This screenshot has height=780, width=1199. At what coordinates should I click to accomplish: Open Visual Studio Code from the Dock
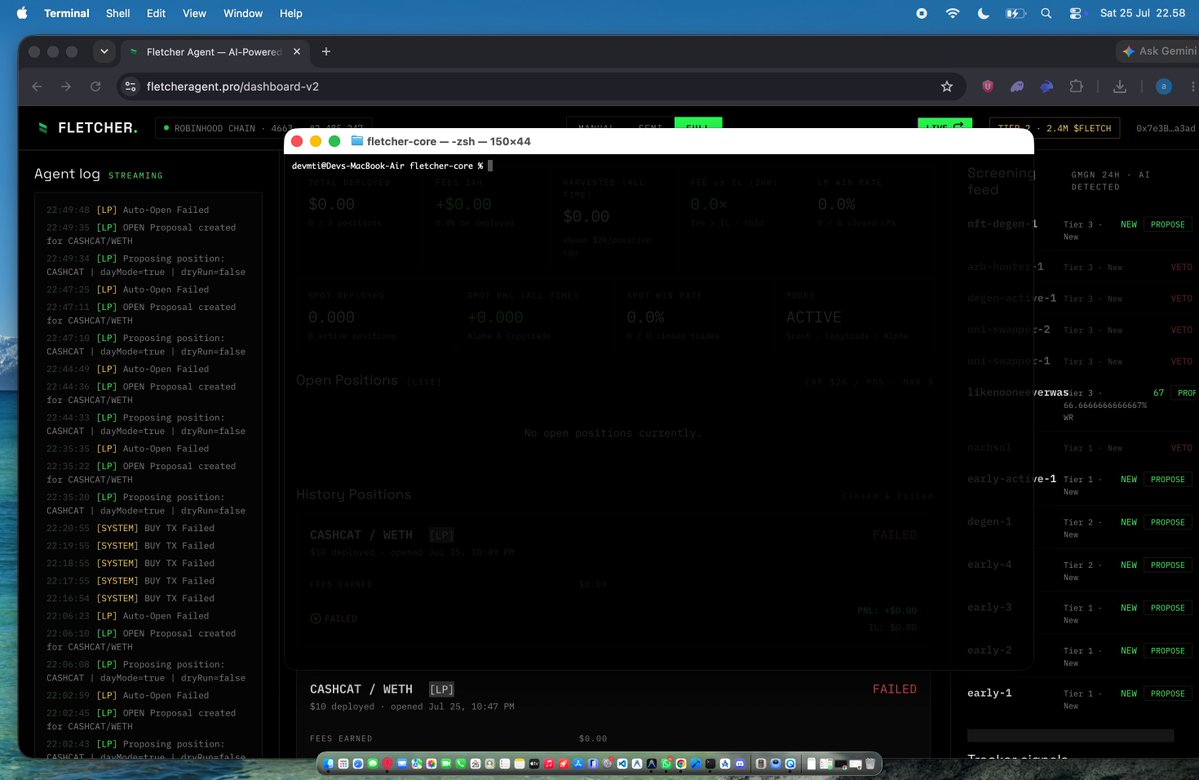(x=622, y=763)
